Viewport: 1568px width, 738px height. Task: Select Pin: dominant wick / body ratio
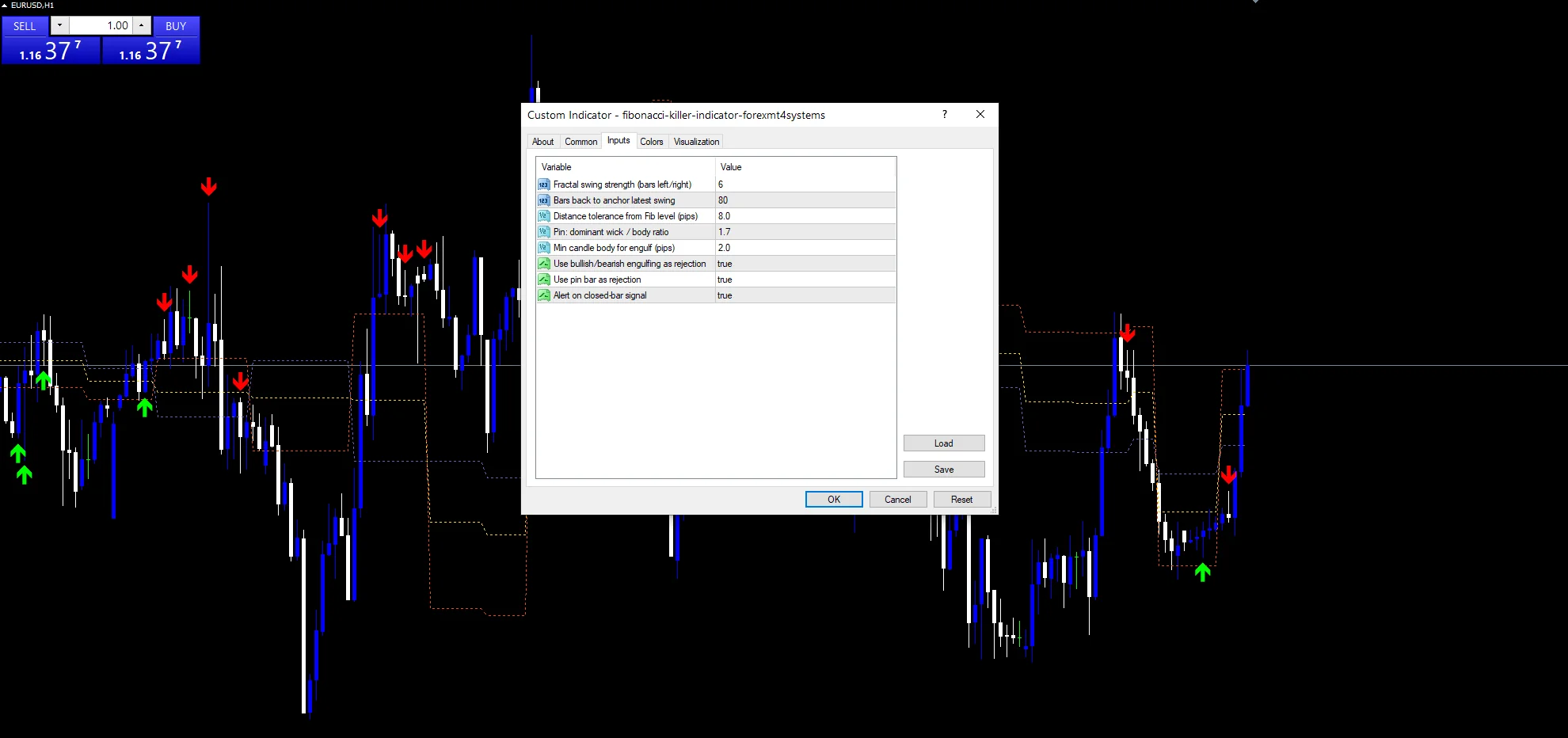pos(611,232)
